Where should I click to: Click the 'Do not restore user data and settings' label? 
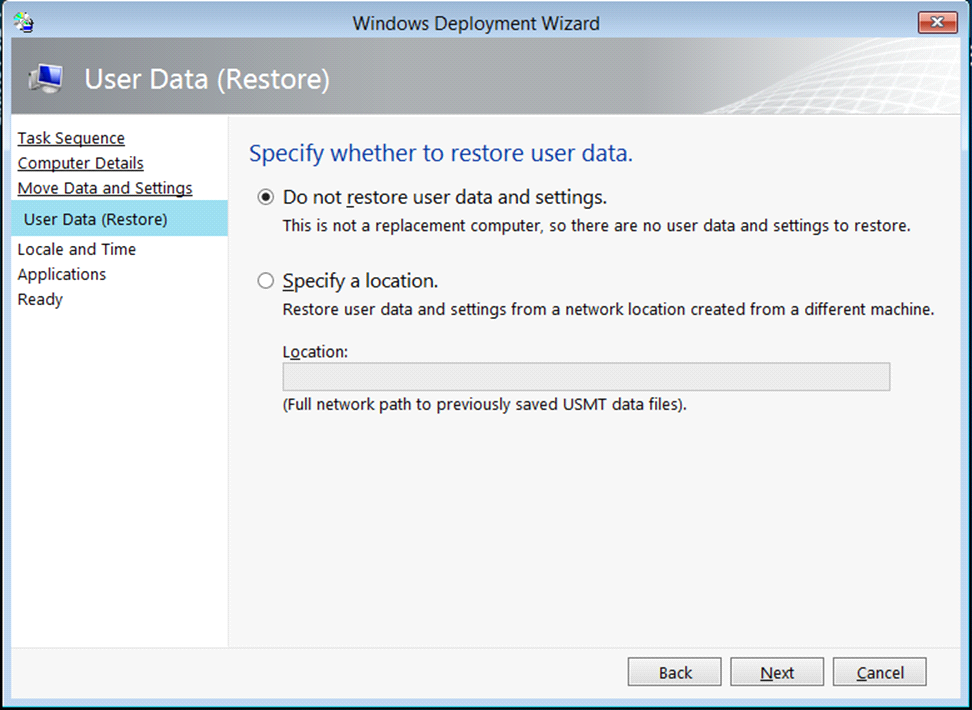pos(445,198)
